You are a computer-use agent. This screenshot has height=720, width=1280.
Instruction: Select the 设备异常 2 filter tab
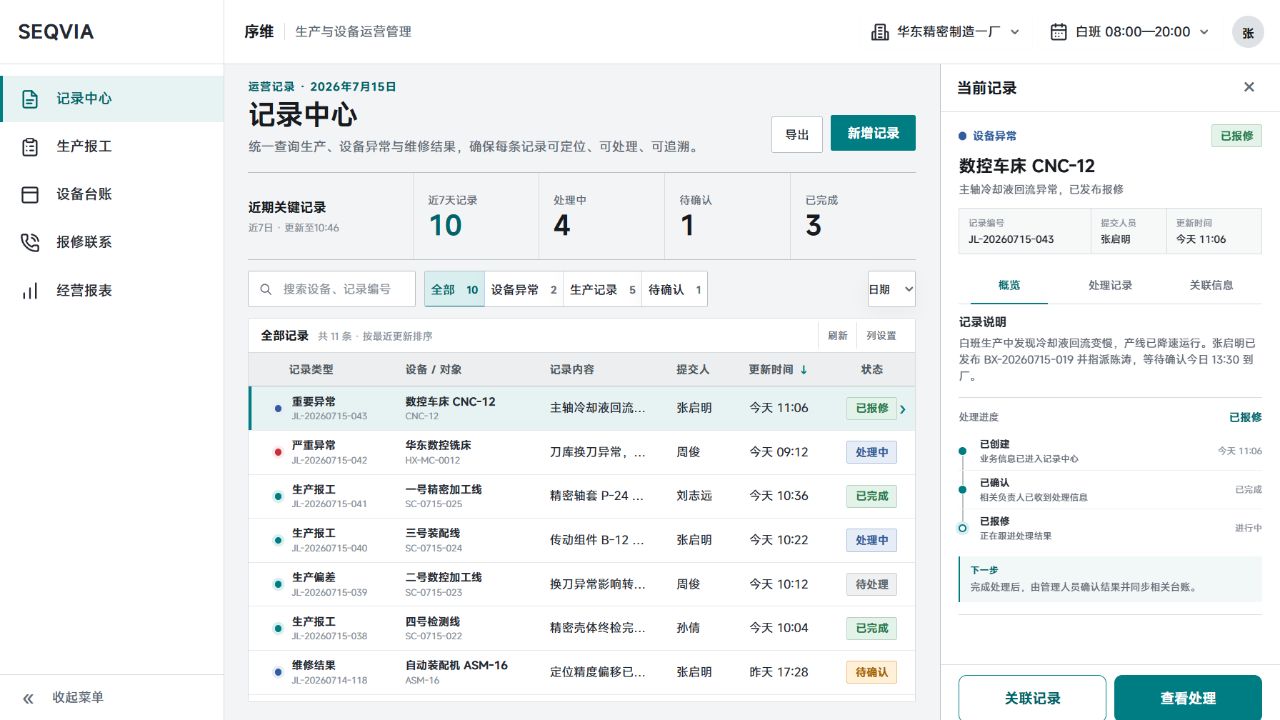click(x=524, y=290)
